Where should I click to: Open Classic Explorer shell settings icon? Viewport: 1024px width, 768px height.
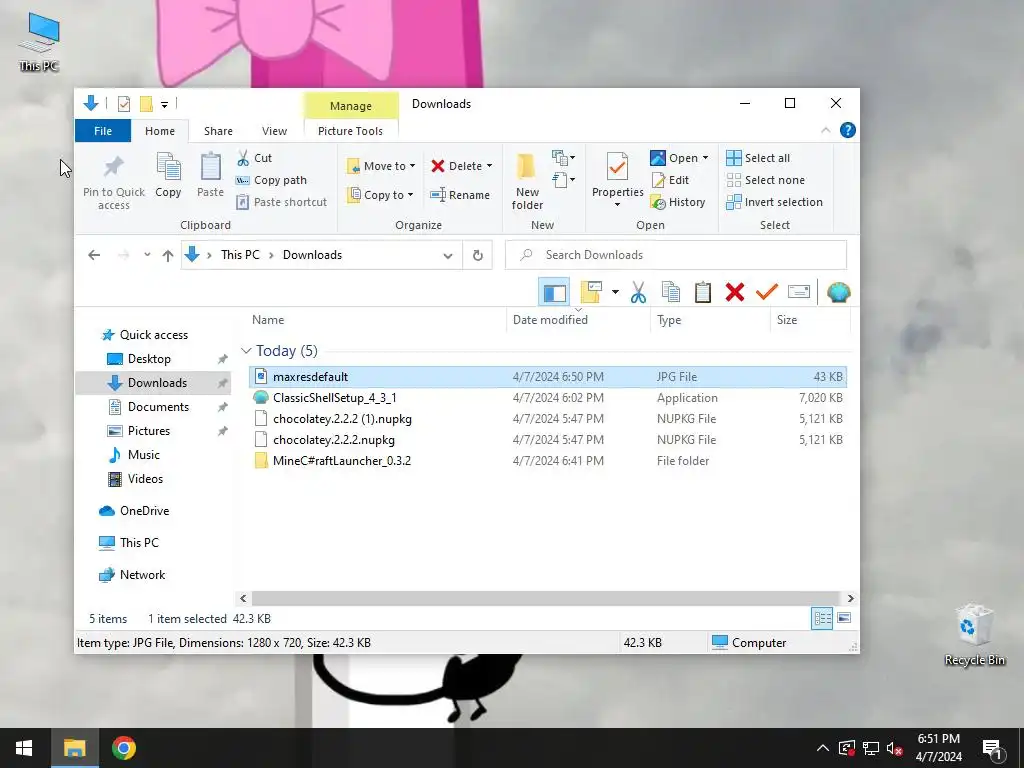tap(839, 292)
